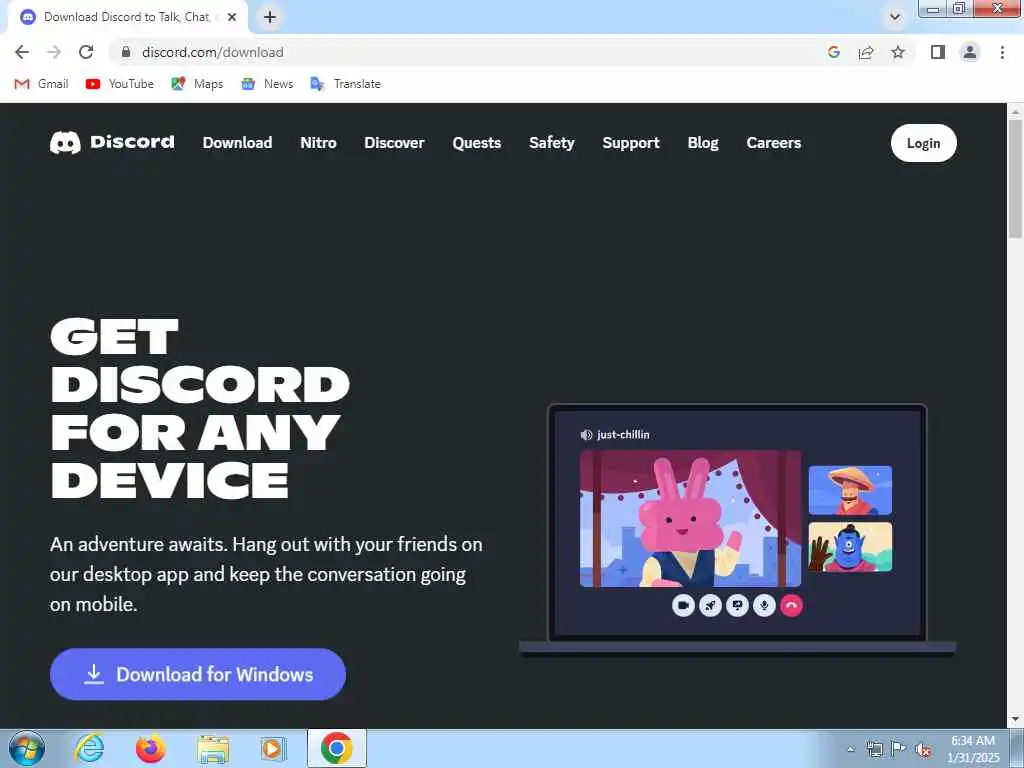This screenshot has height=768, width=1024.
Task: Bookmark this page with the star icon
Action: click(898, 52)
